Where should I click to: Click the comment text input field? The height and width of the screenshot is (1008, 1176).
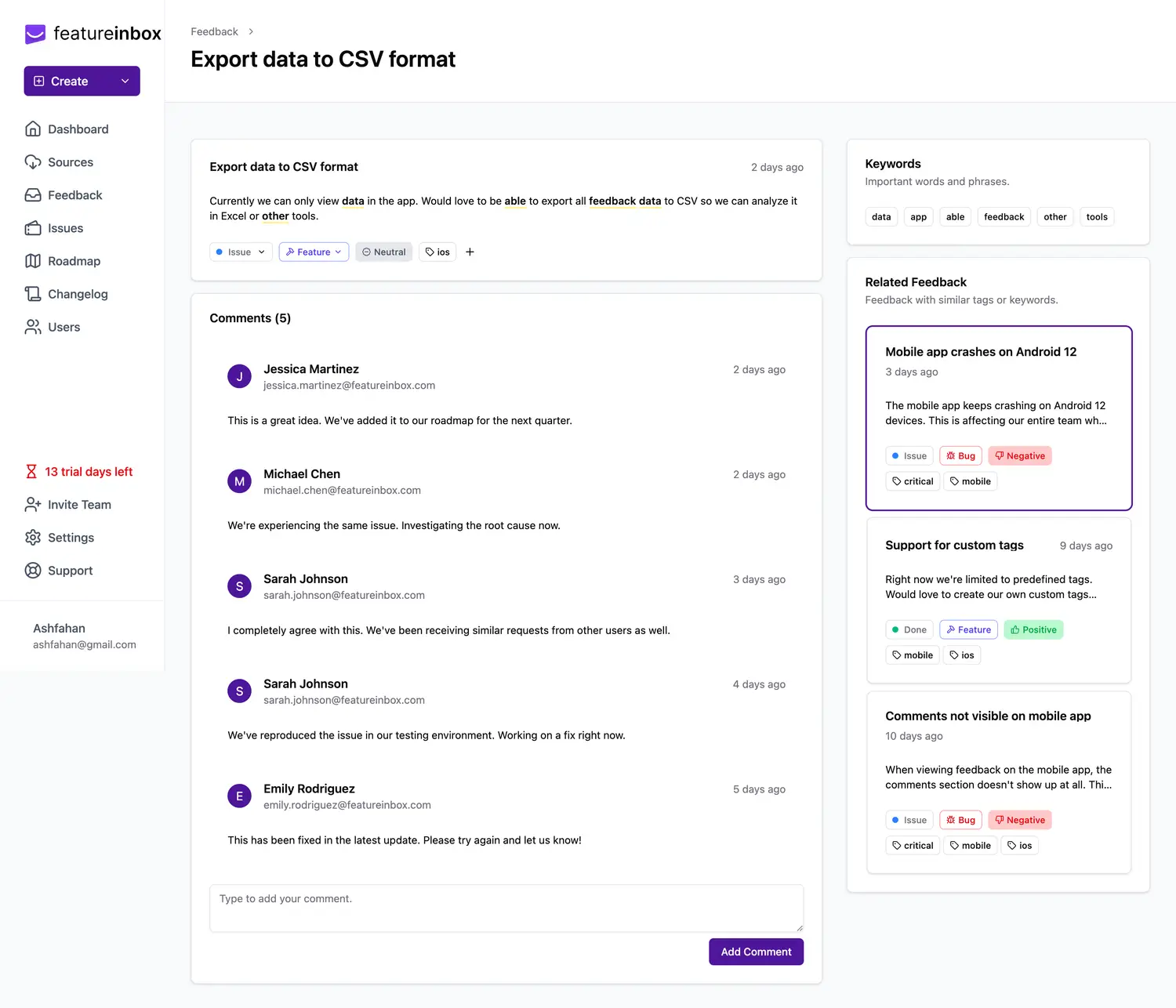[x=506, y=908]
